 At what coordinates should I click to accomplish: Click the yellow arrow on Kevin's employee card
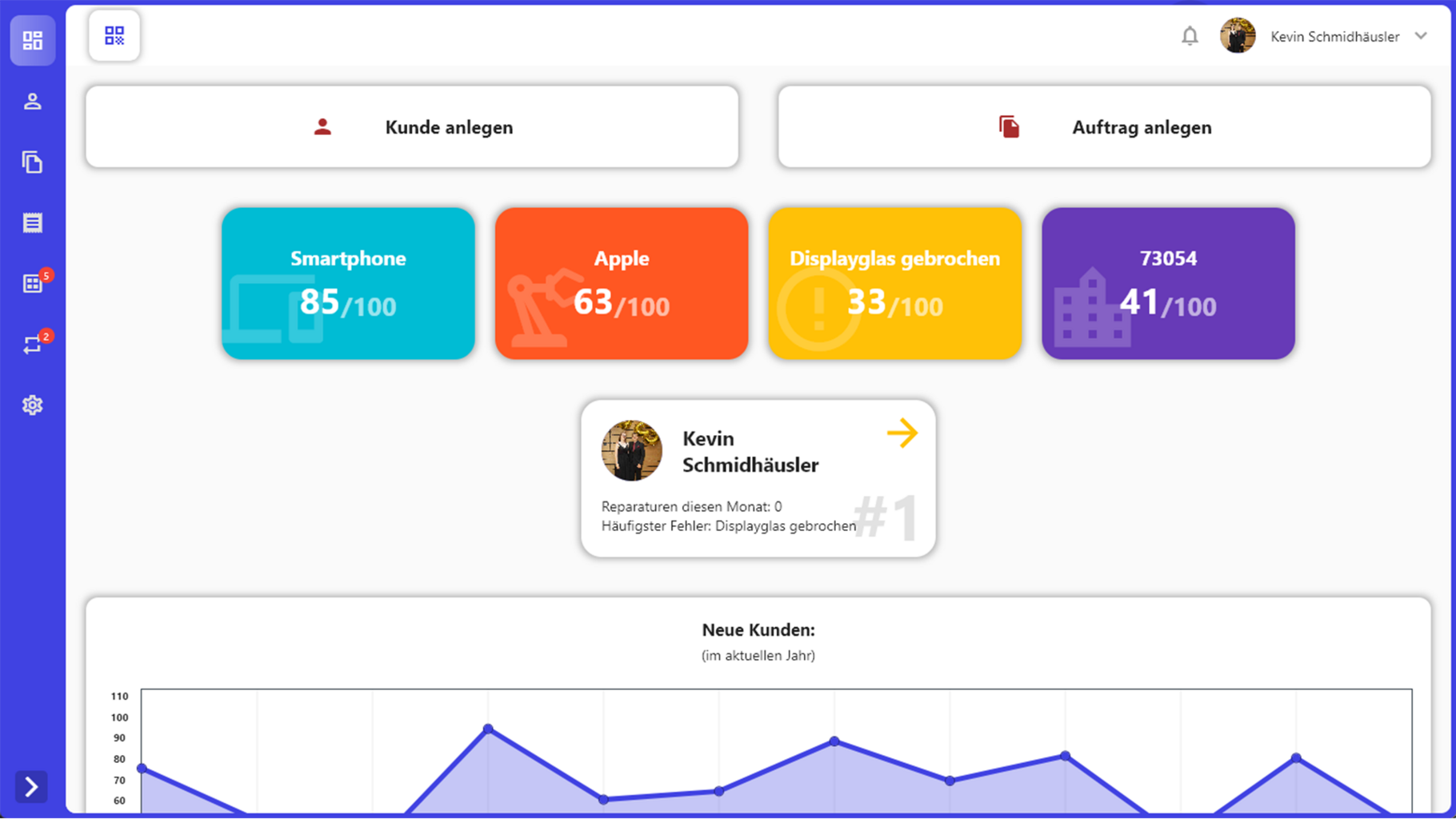[902, 433]
